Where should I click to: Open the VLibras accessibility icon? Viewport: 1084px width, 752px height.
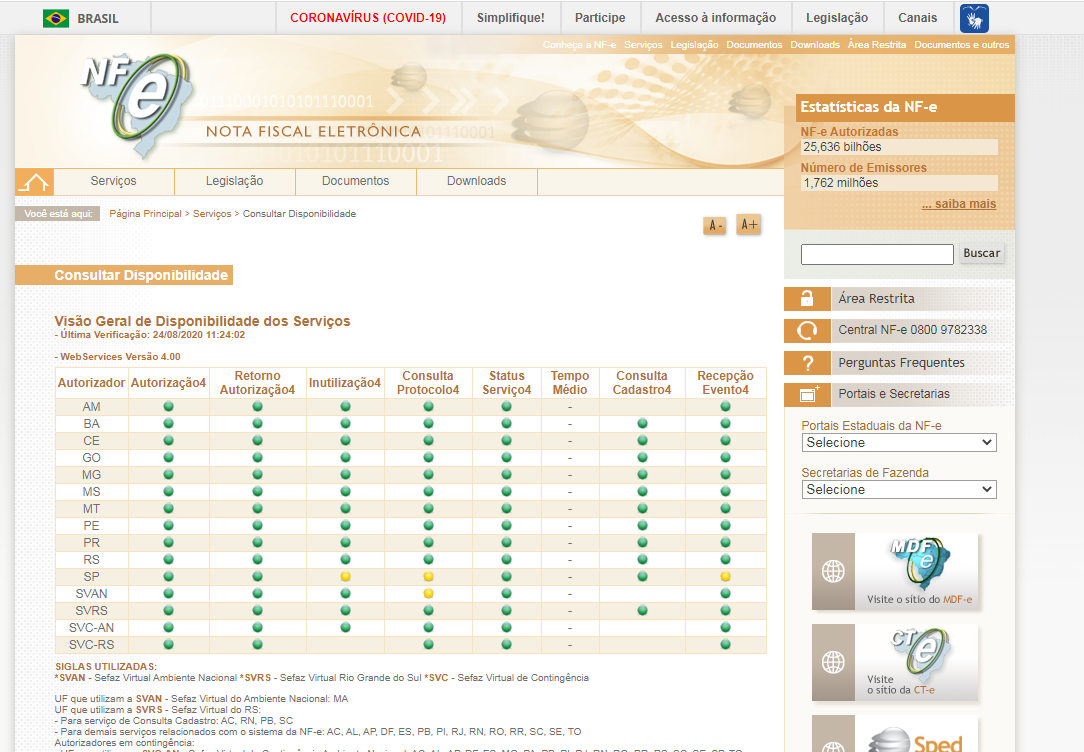974,18
